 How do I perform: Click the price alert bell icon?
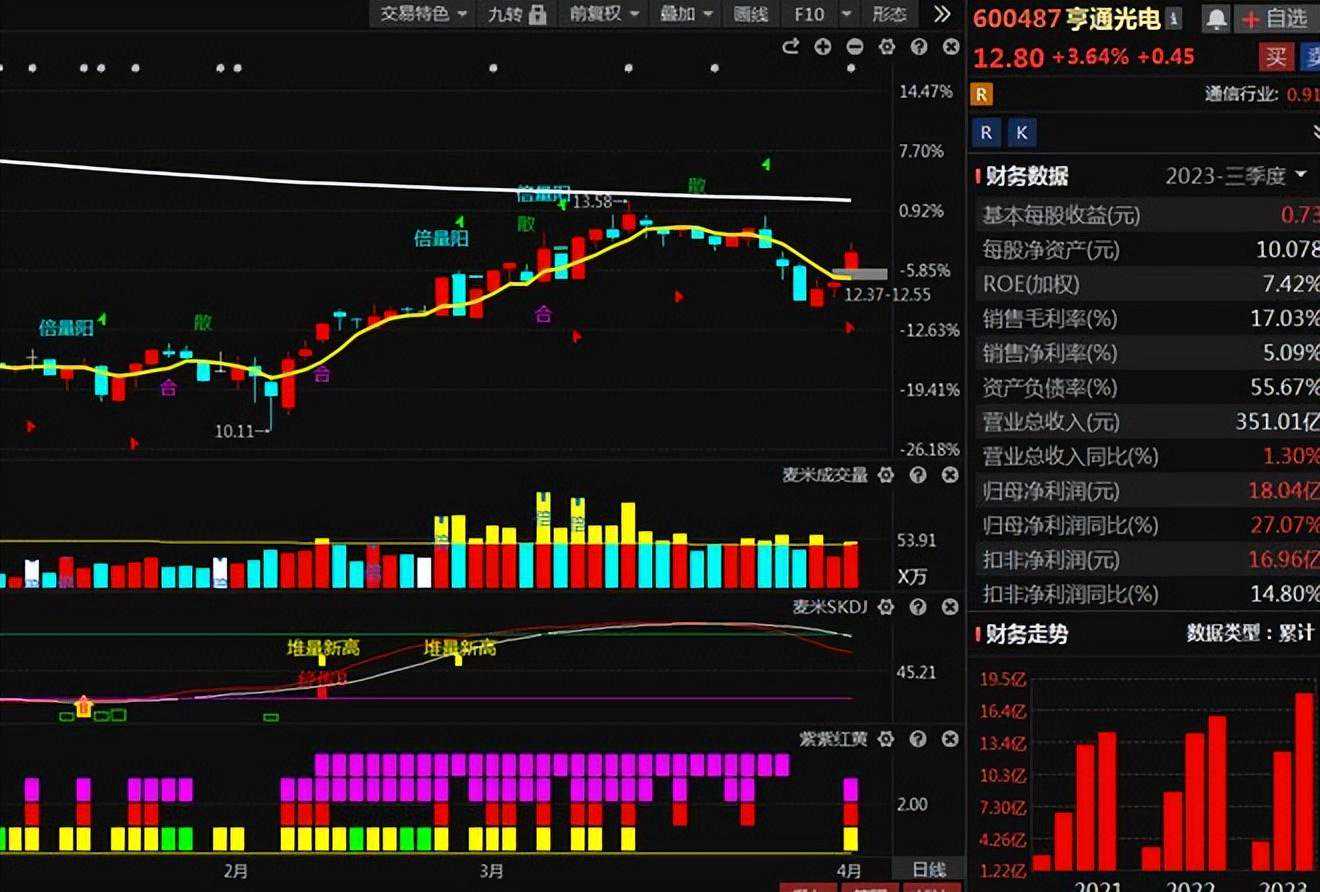click(1216, 18)
